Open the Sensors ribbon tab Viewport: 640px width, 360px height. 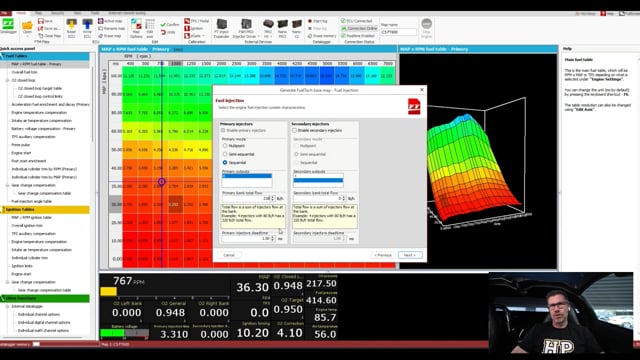coord(58,13)
